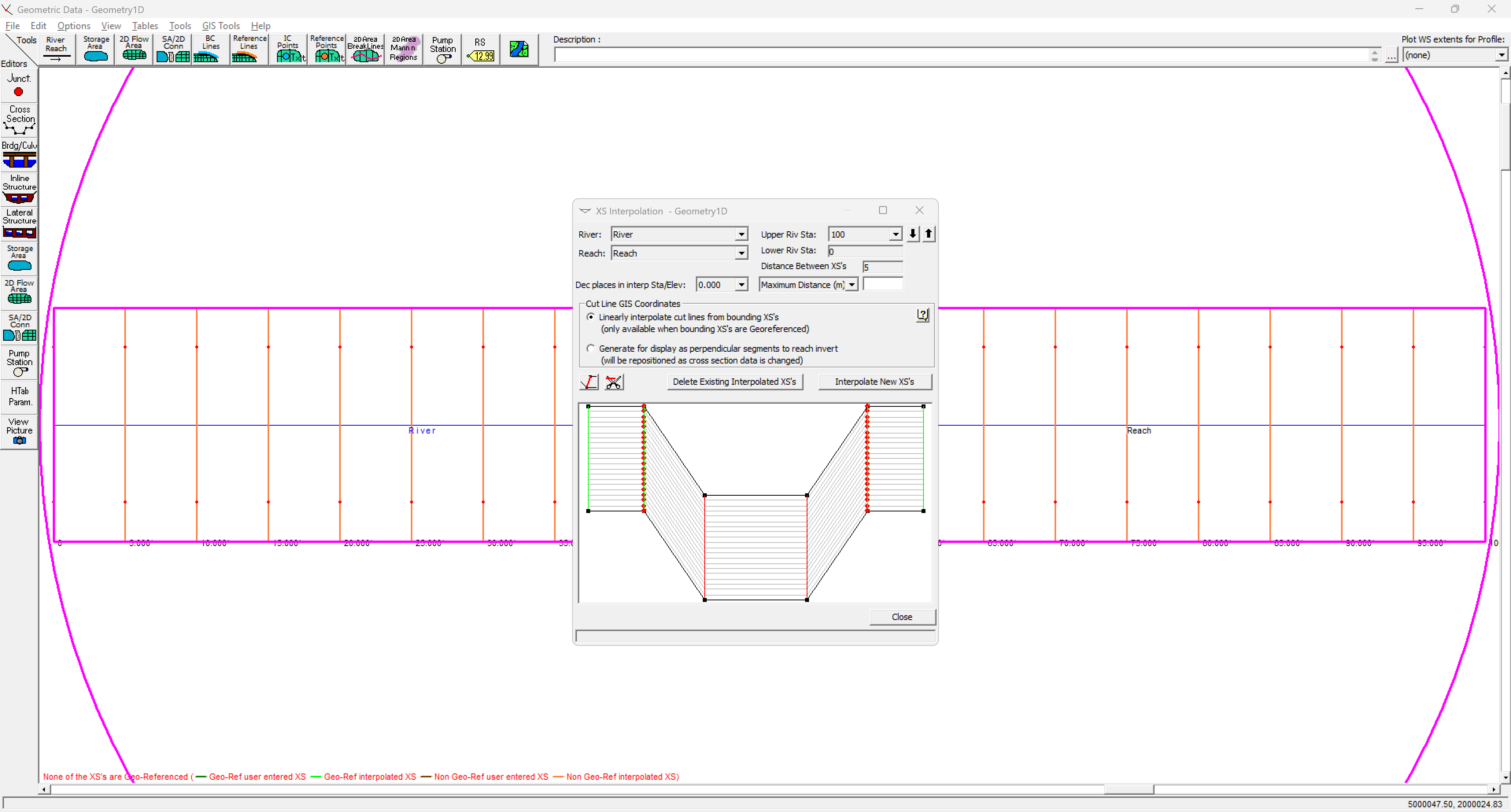The image size is (1511, 812).
Task: Open the View menu
Action: click(111, 26)
